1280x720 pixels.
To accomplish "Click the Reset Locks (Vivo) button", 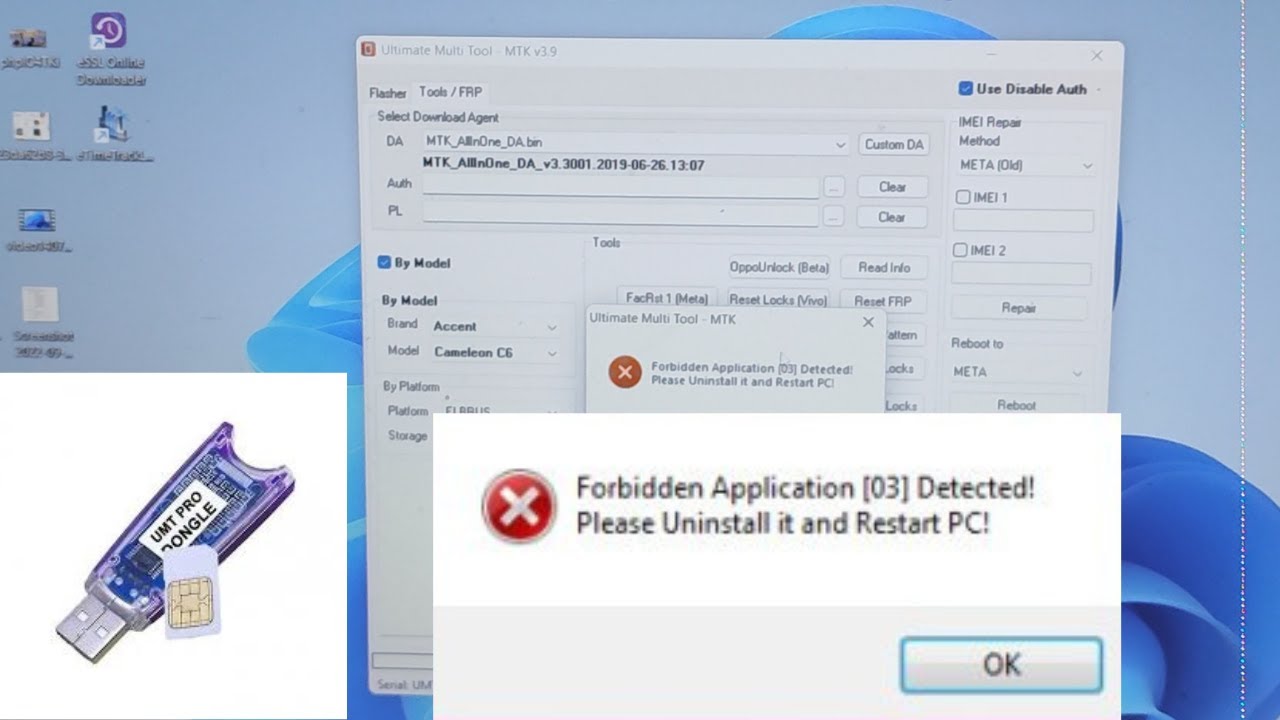I will point(778,300).
